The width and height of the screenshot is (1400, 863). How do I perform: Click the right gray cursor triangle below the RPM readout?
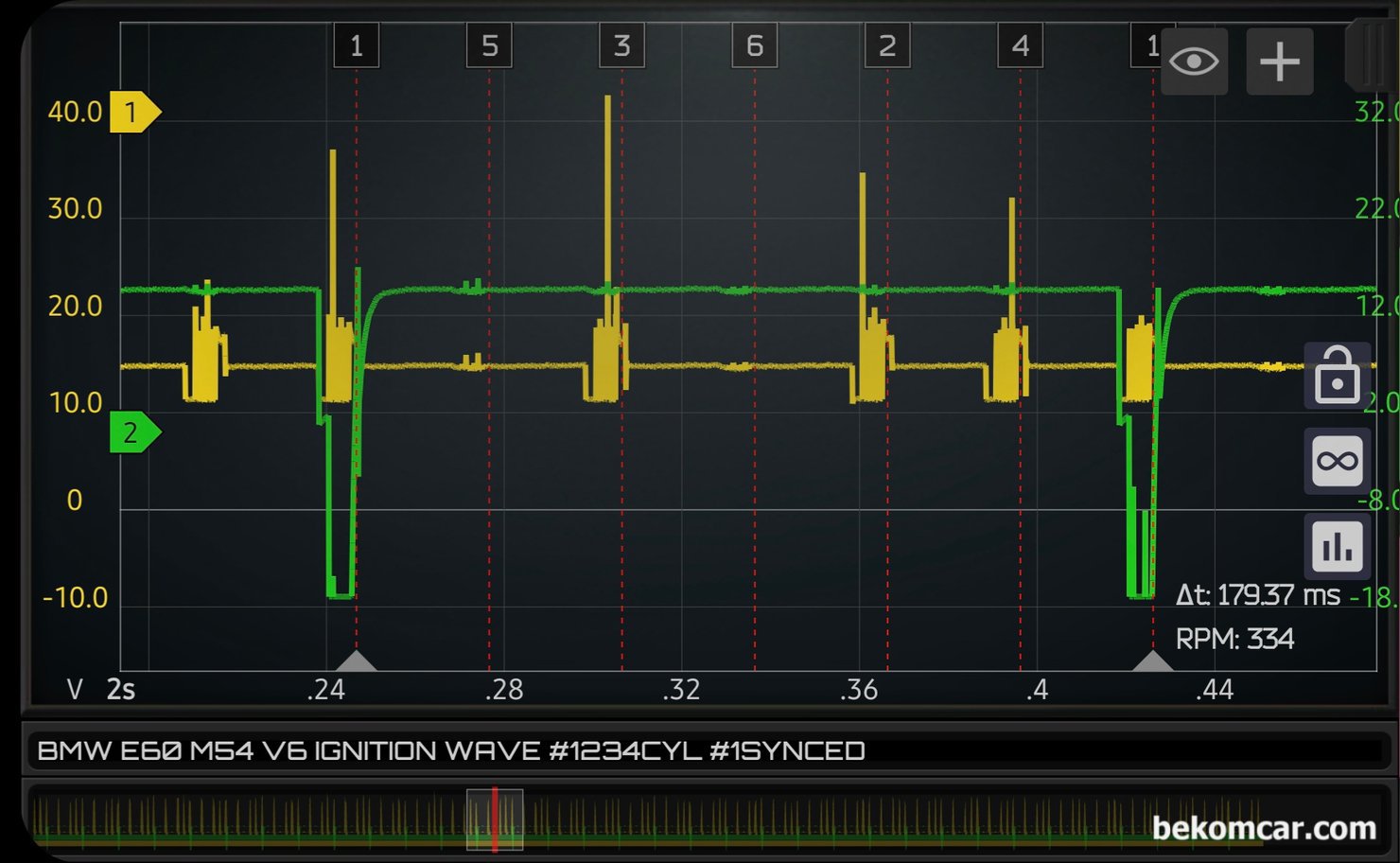1153,660
